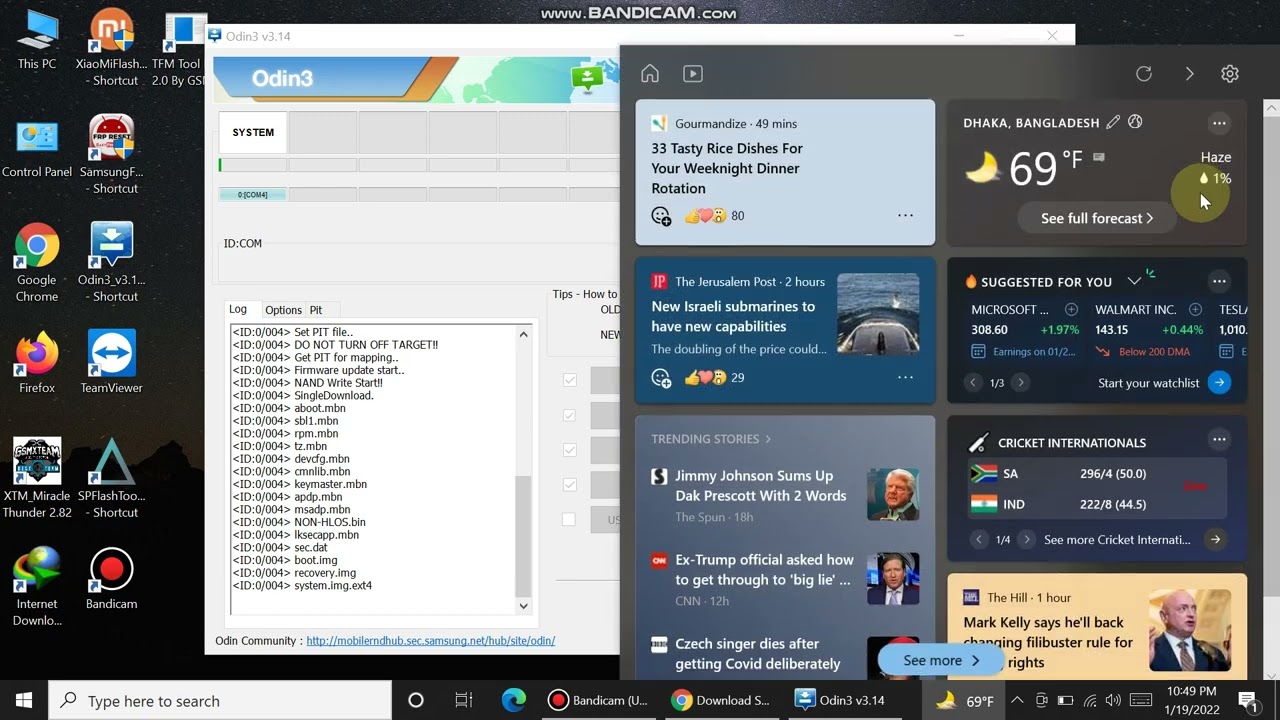React to the Jerusalem Post submarine article
The image size is (1280, 720).
coord(661,378)
